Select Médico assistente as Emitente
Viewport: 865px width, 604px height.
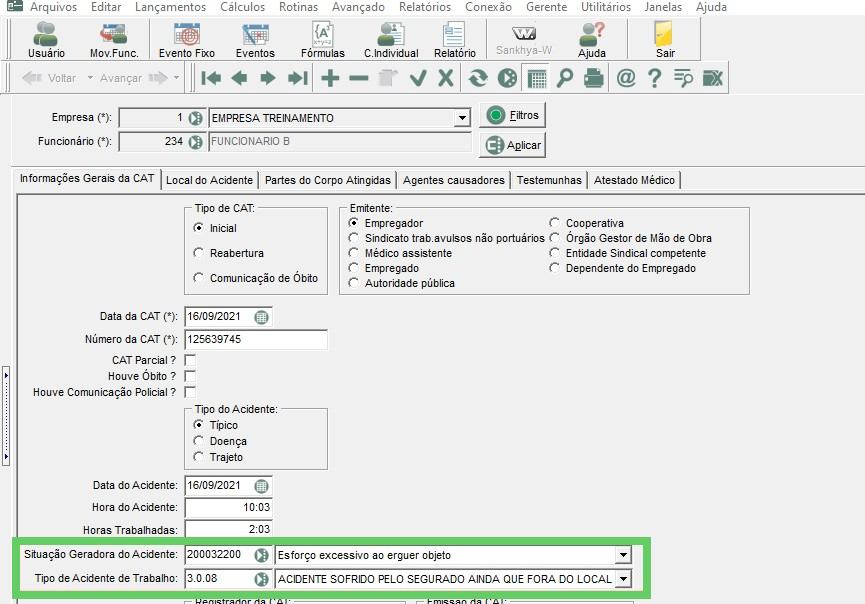[x=354, y=253]
